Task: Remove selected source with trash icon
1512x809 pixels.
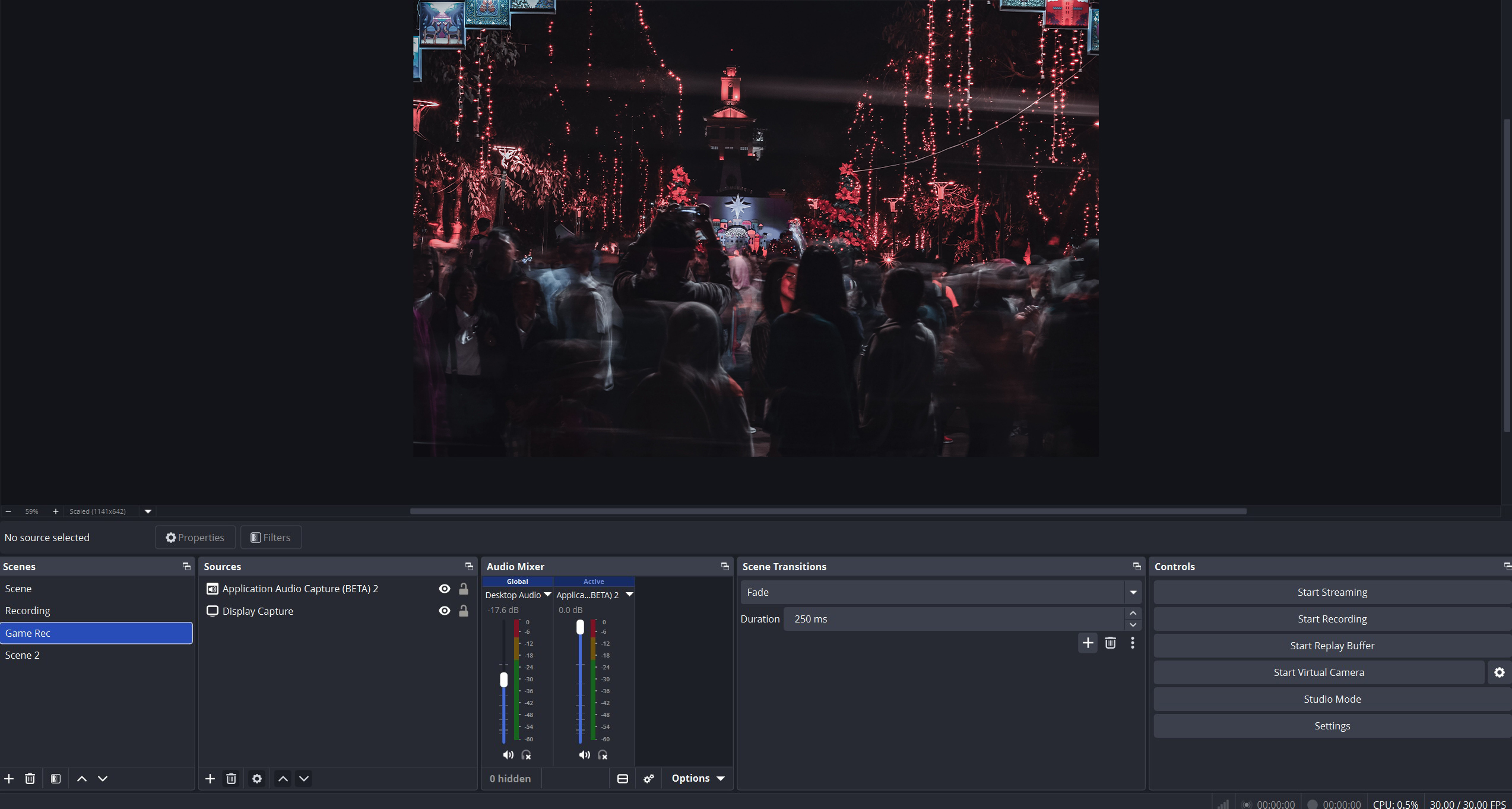Action: (232, 779)
